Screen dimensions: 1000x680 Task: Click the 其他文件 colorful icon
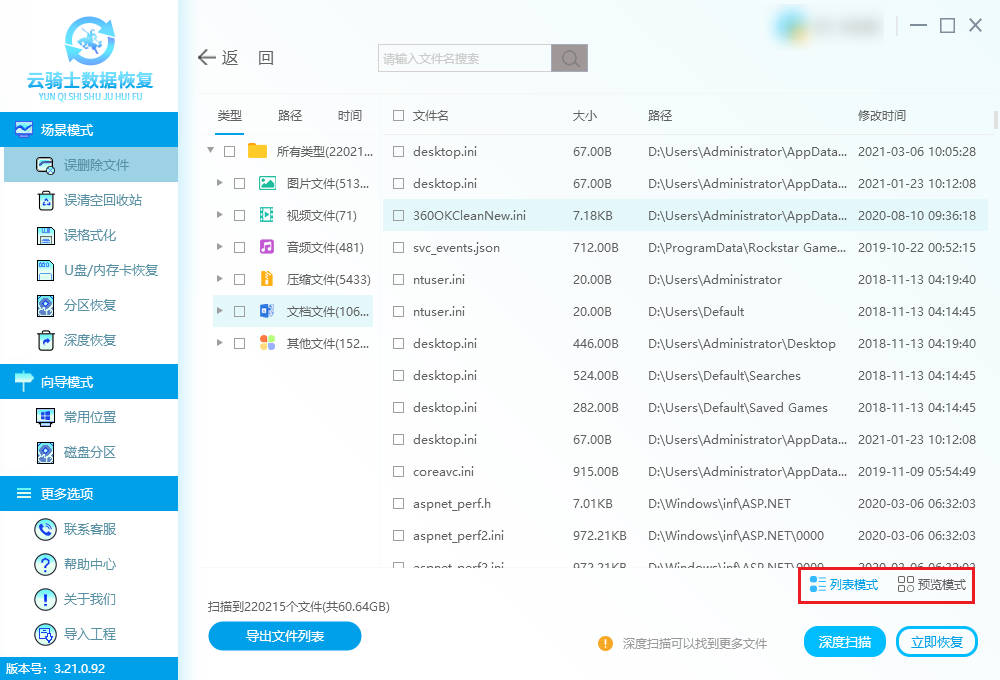[x=267, y=343]
